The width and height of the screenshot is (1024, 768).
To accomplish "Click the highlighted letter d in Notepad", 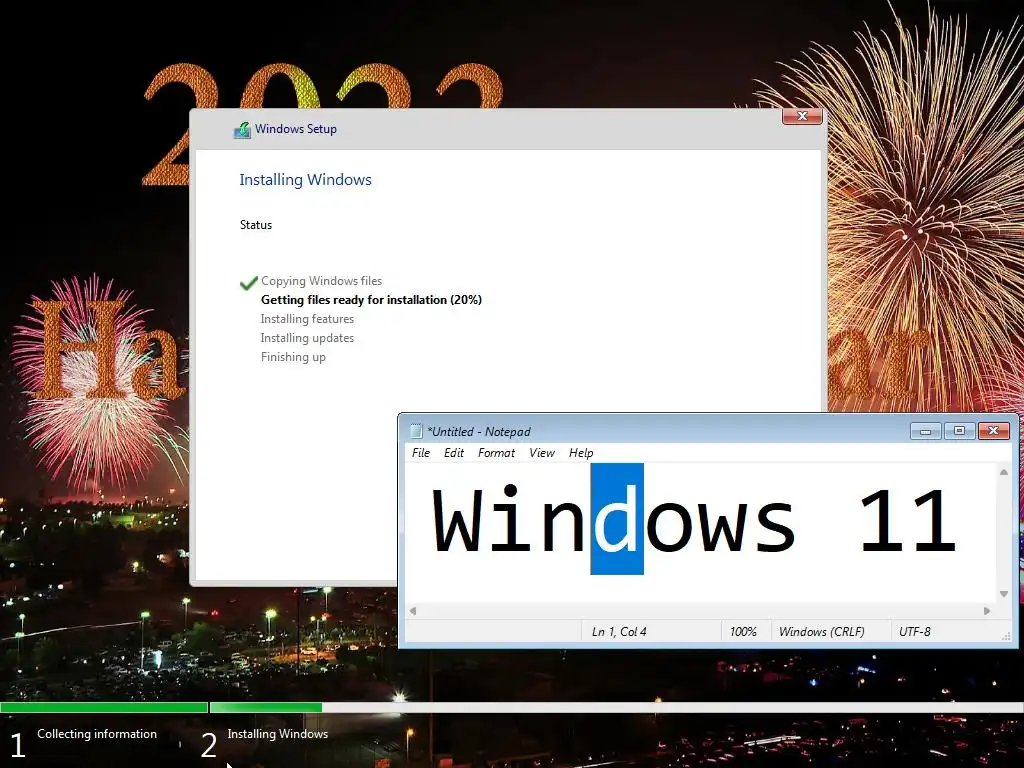I will tap(616, 519).
